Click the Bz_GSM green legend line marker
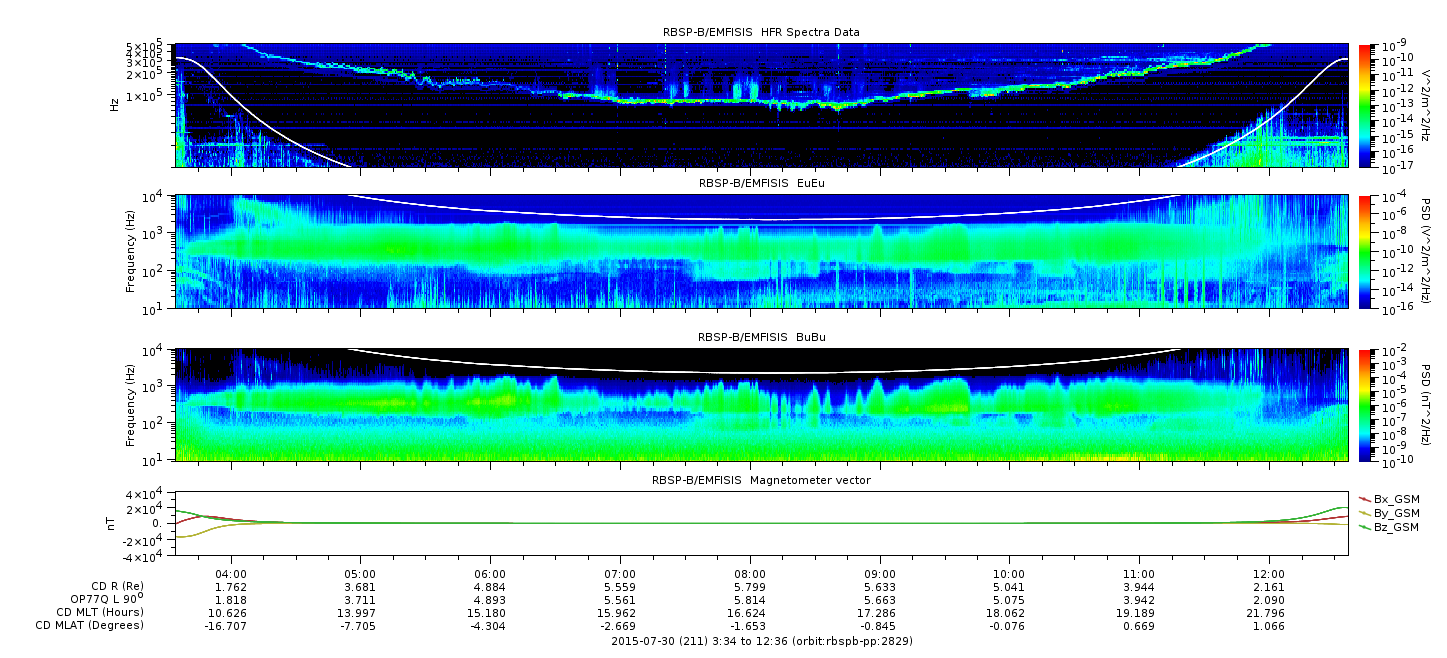Image resolution: width=1447 pixels, height=658 pixels. (1364, 527)
